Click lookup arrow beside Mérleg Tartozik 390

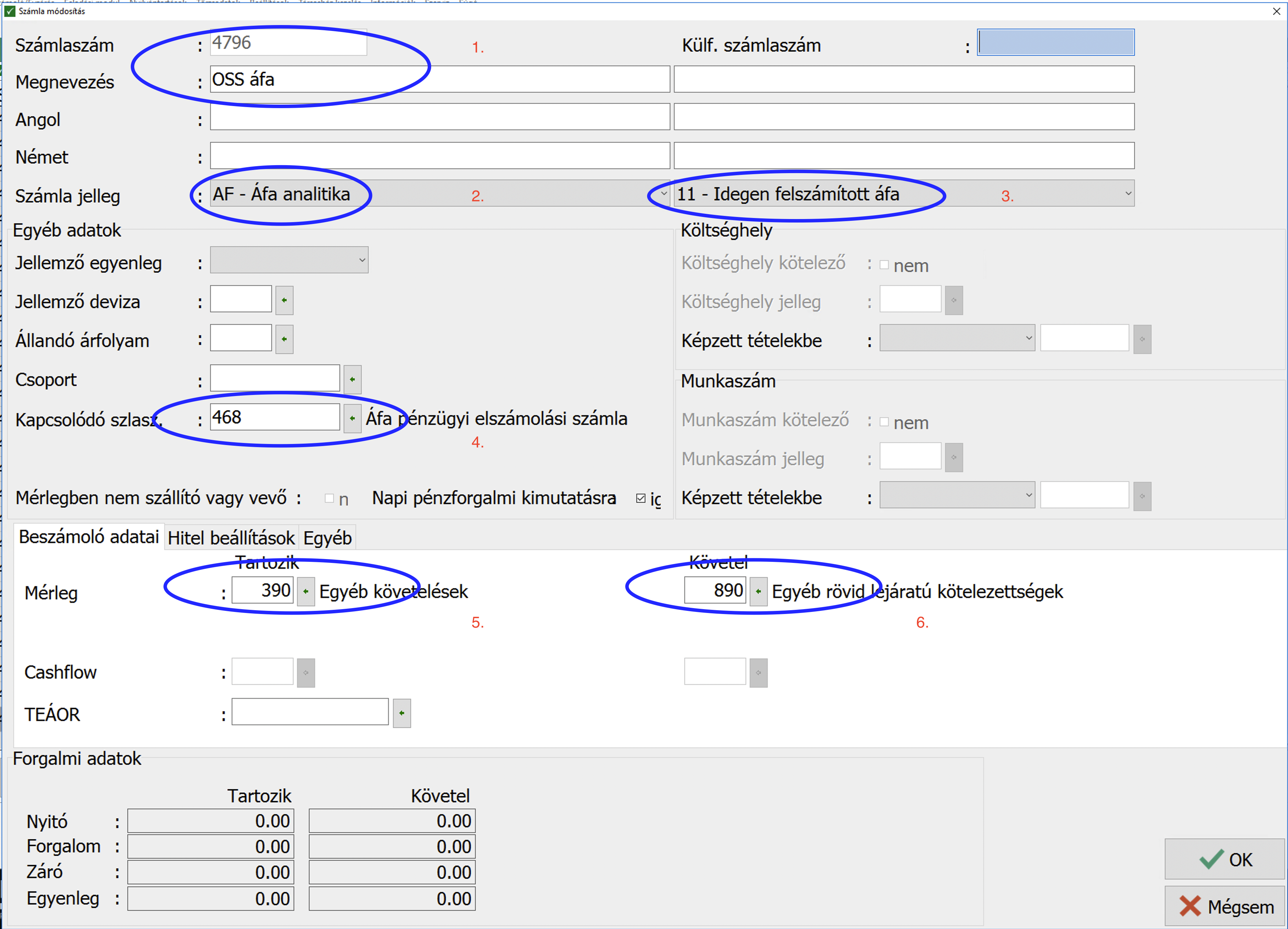[306, 591]
